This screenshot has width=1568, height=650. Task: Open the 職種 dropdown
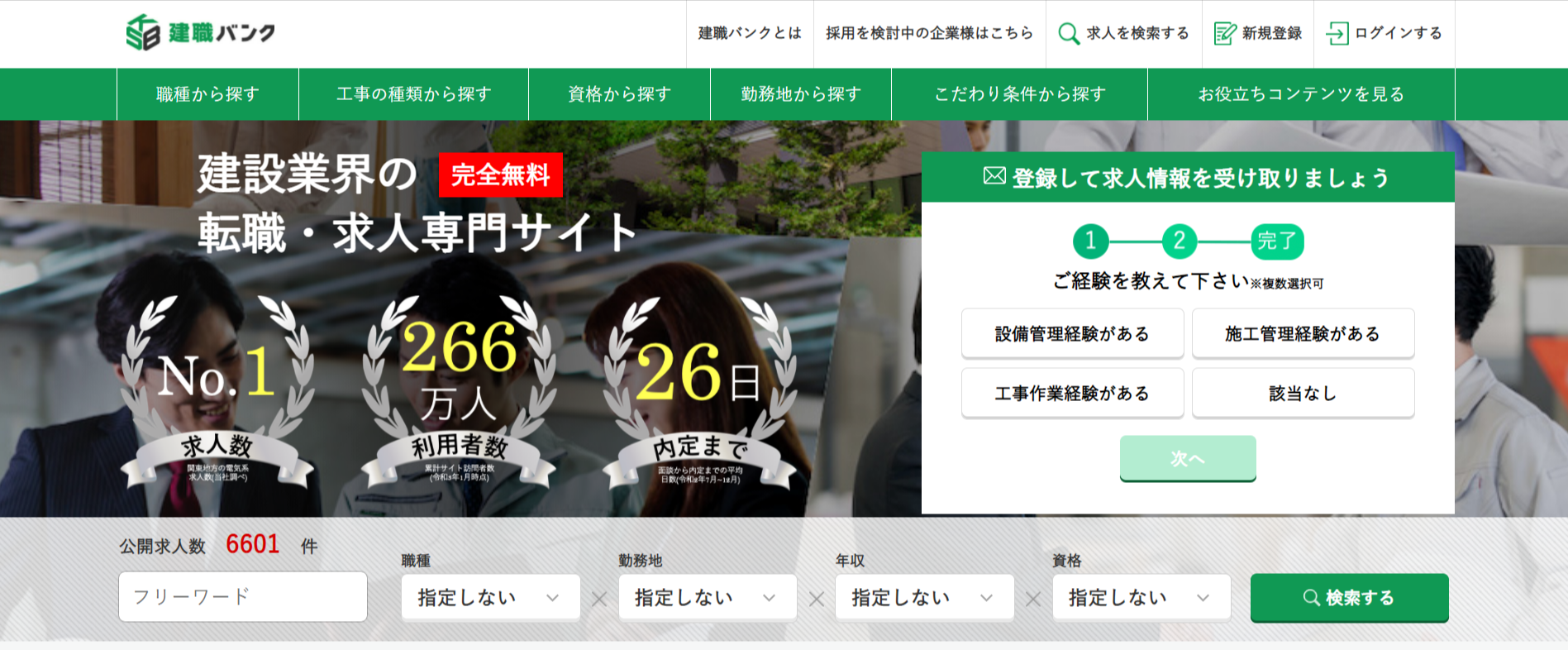[x=490, y=597]
